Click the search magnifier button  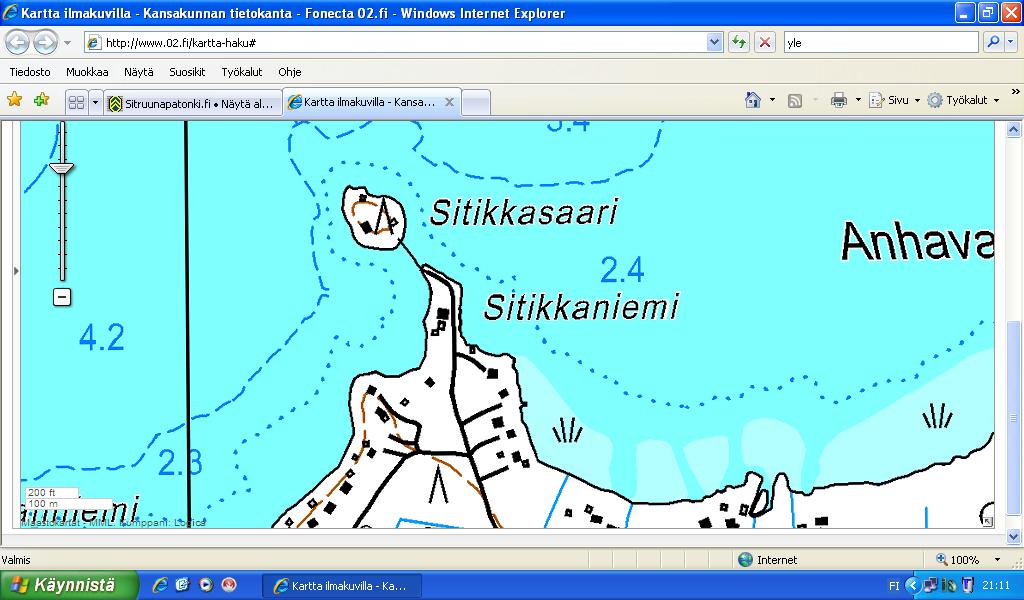(993, 42)
